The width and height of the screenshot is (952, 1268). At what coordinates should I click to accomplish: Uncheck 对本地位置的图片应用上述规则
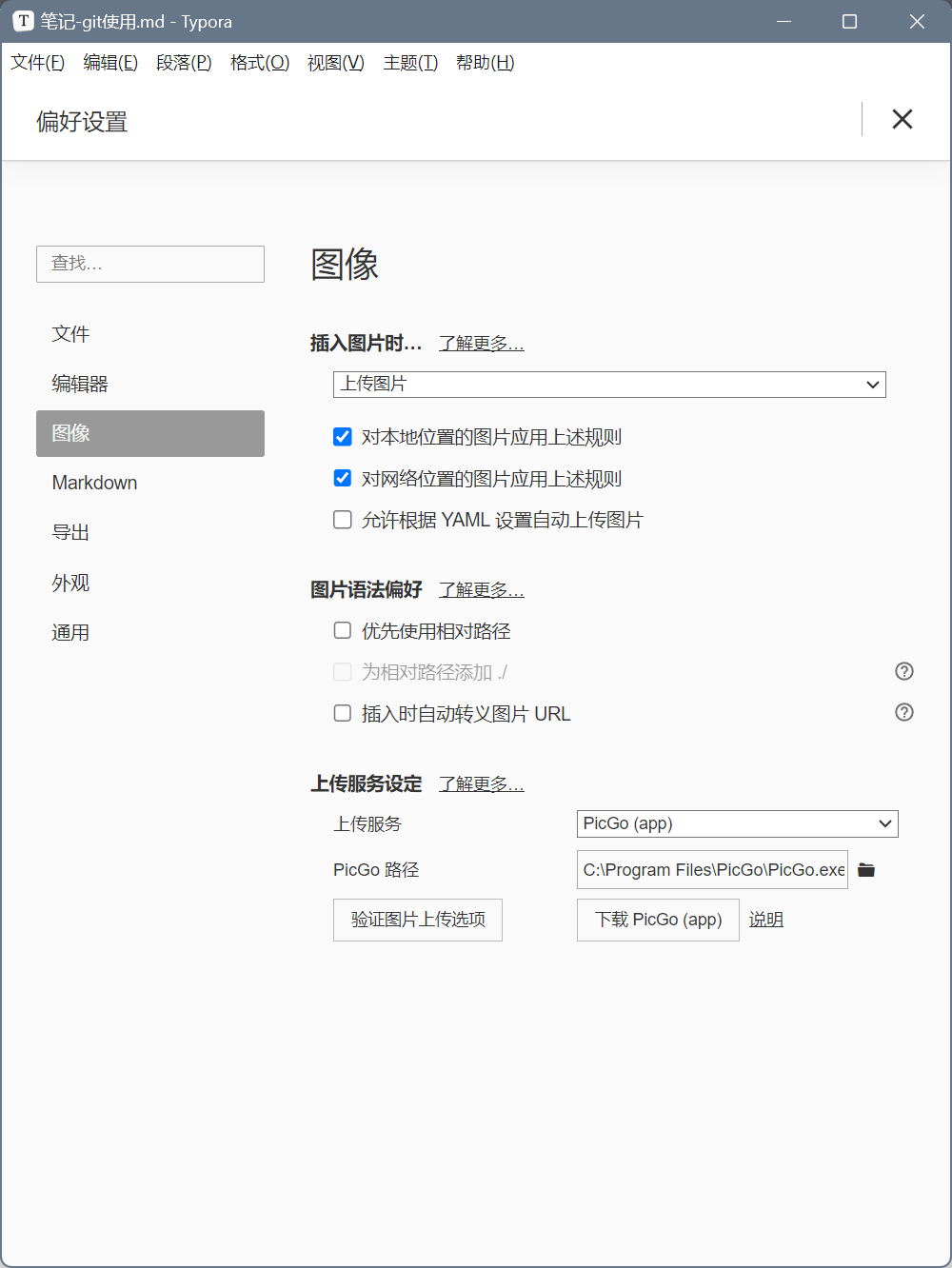click(343, 437)
